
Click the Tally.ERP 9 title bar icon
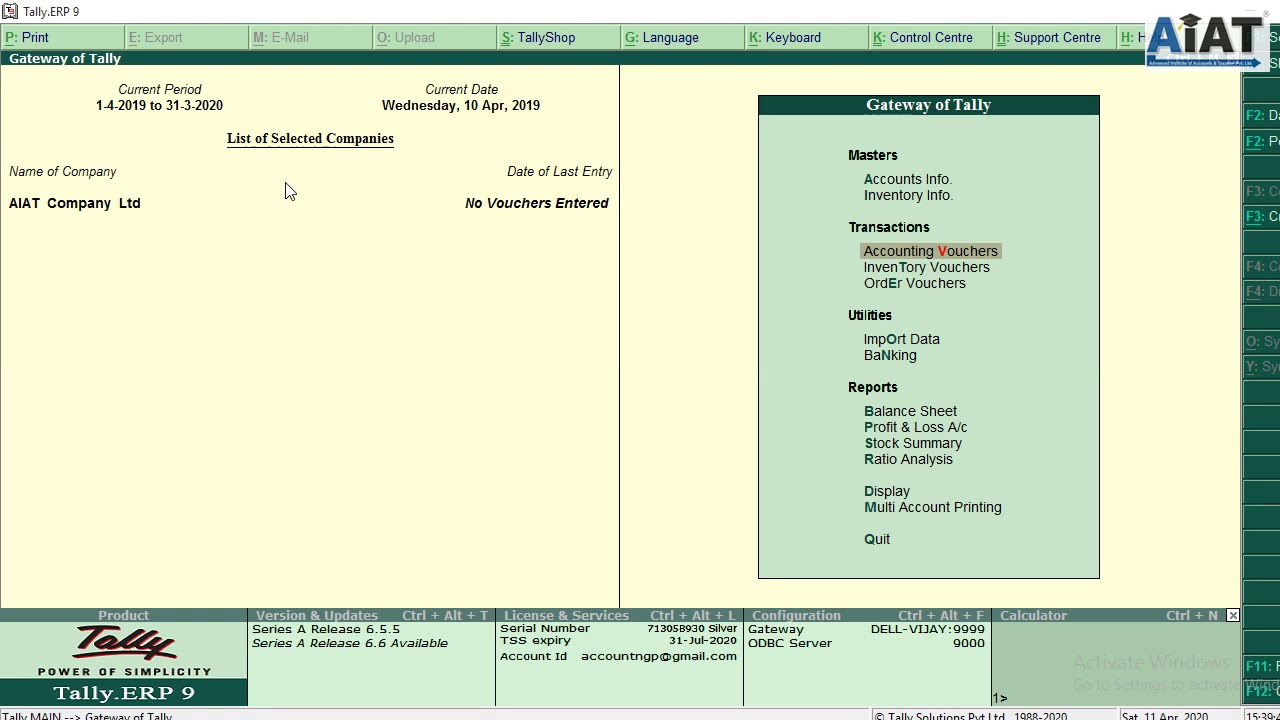10,11
